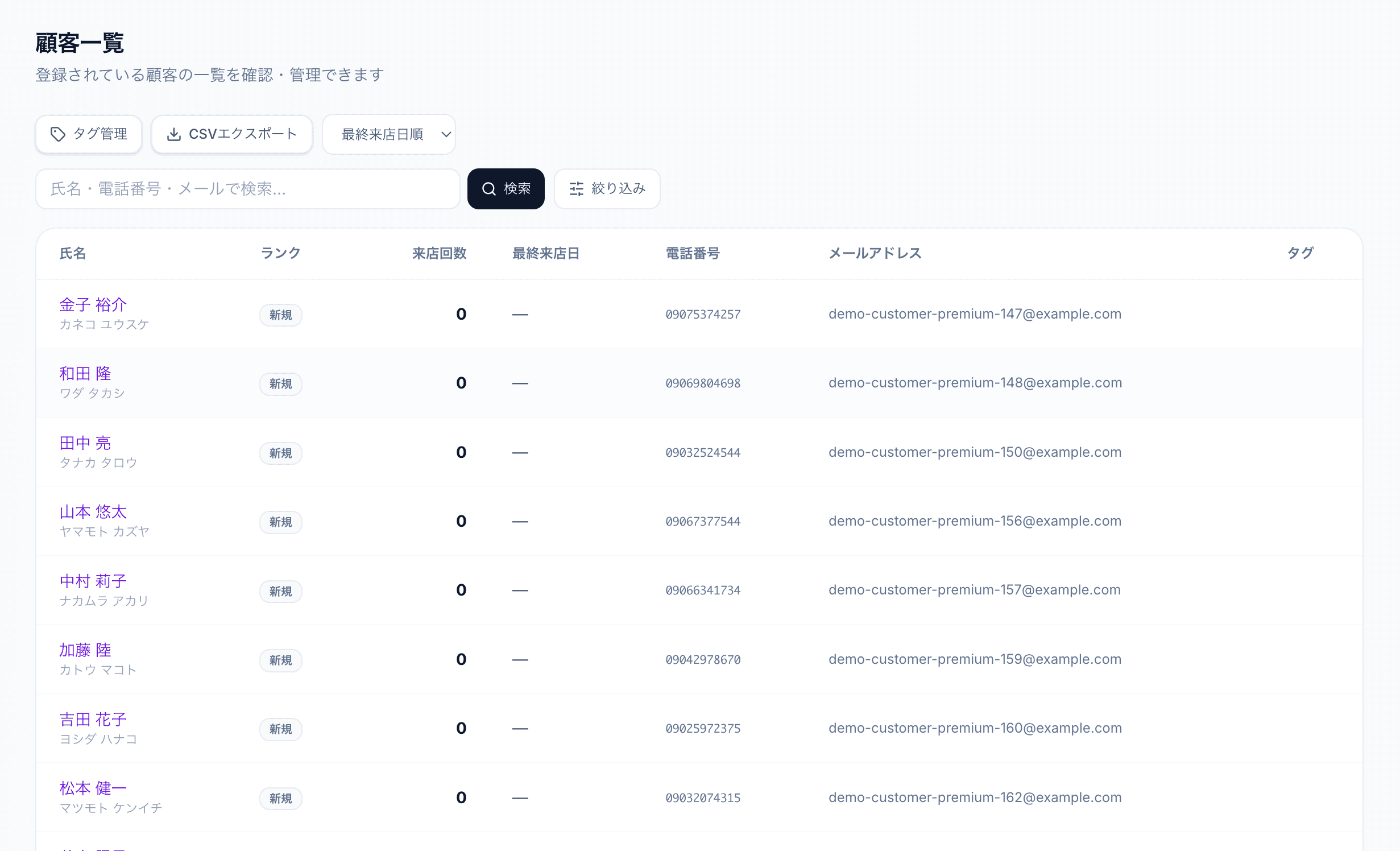Image resolution: width=1400 pixels, height=851 pixels.
Task: Open 中村 莉子 customer page
Action: (93, 581)
